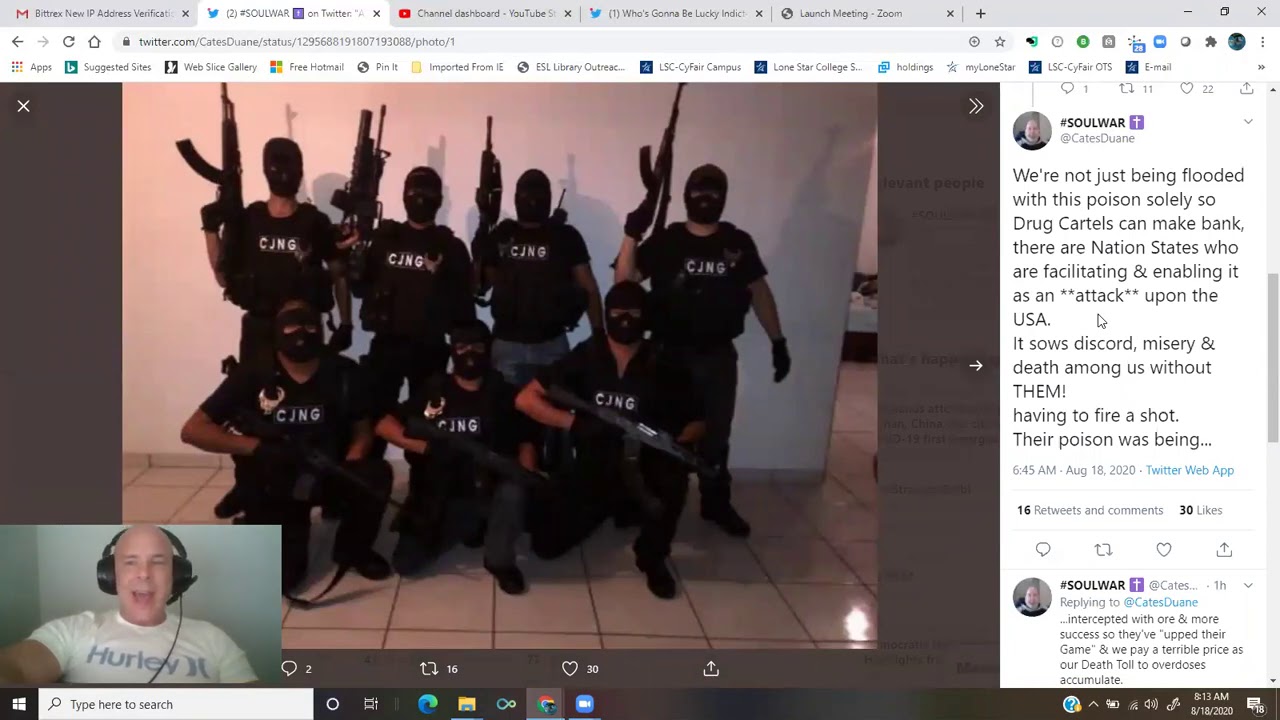This screenshot has height=720, width=1280.
Task: Share icon beneath the photo
Action: [x=711, y=668]
